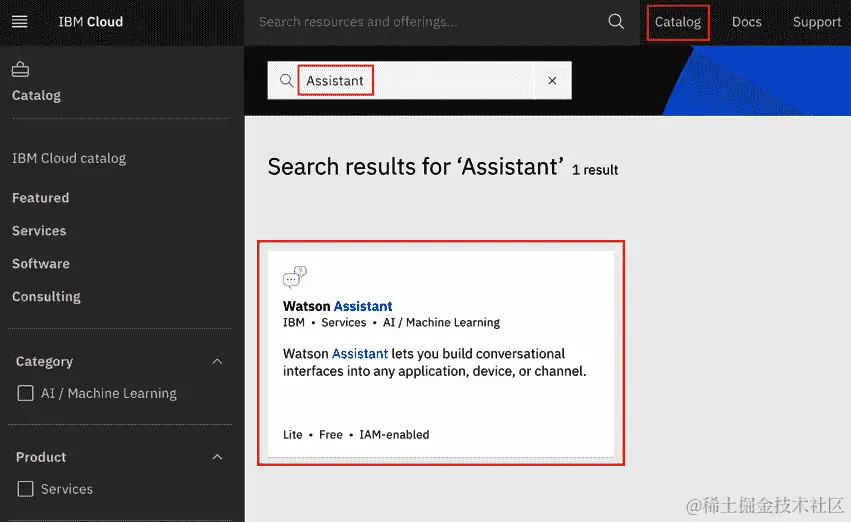Open Support in the top navigation

(817, 22)
